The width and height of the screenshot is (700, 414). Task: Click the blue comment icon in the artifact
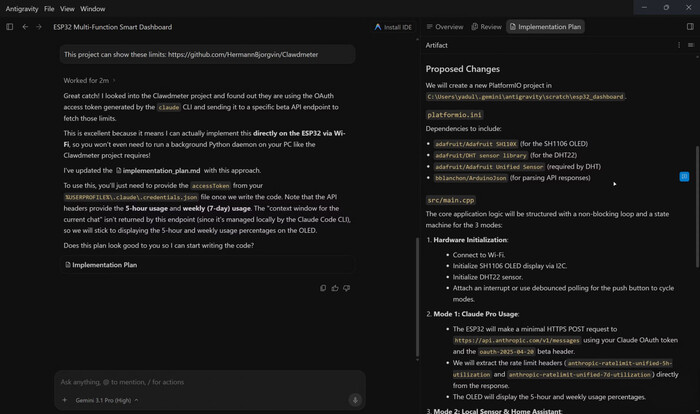pyautogui.click(x=684, y=176)
